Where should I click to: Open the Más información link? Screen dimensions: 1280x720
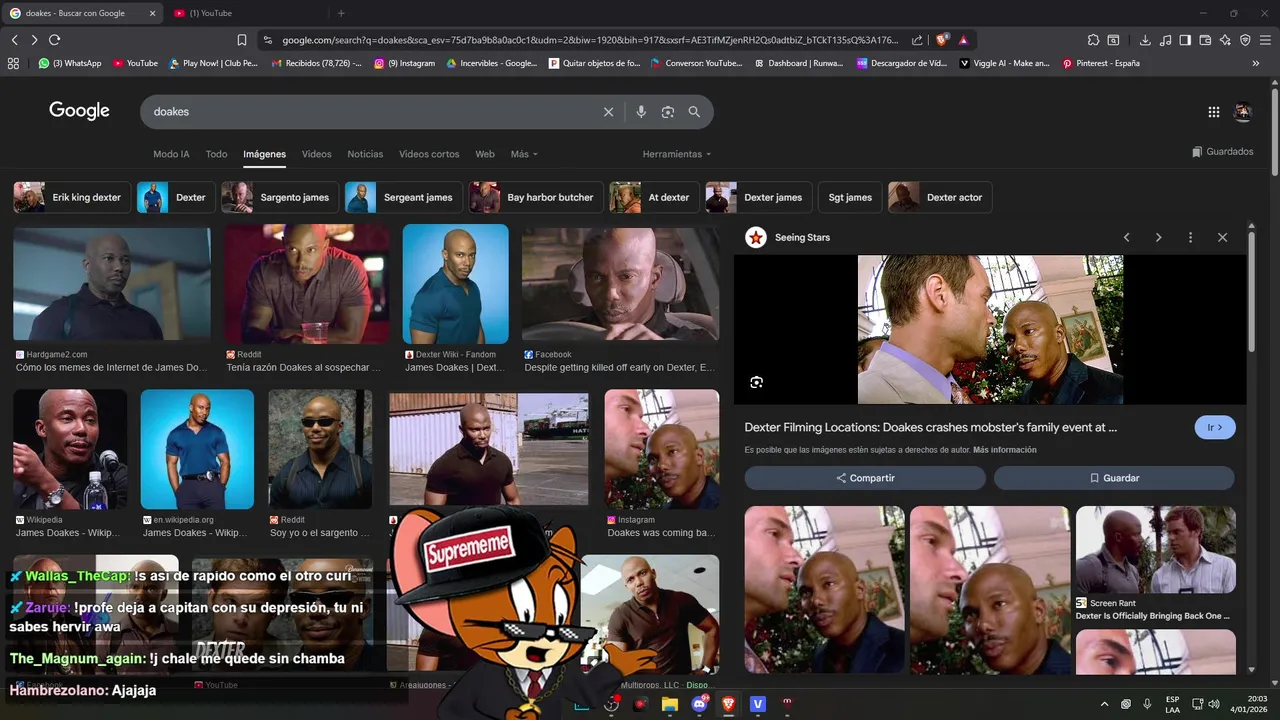click(1004, 450)
